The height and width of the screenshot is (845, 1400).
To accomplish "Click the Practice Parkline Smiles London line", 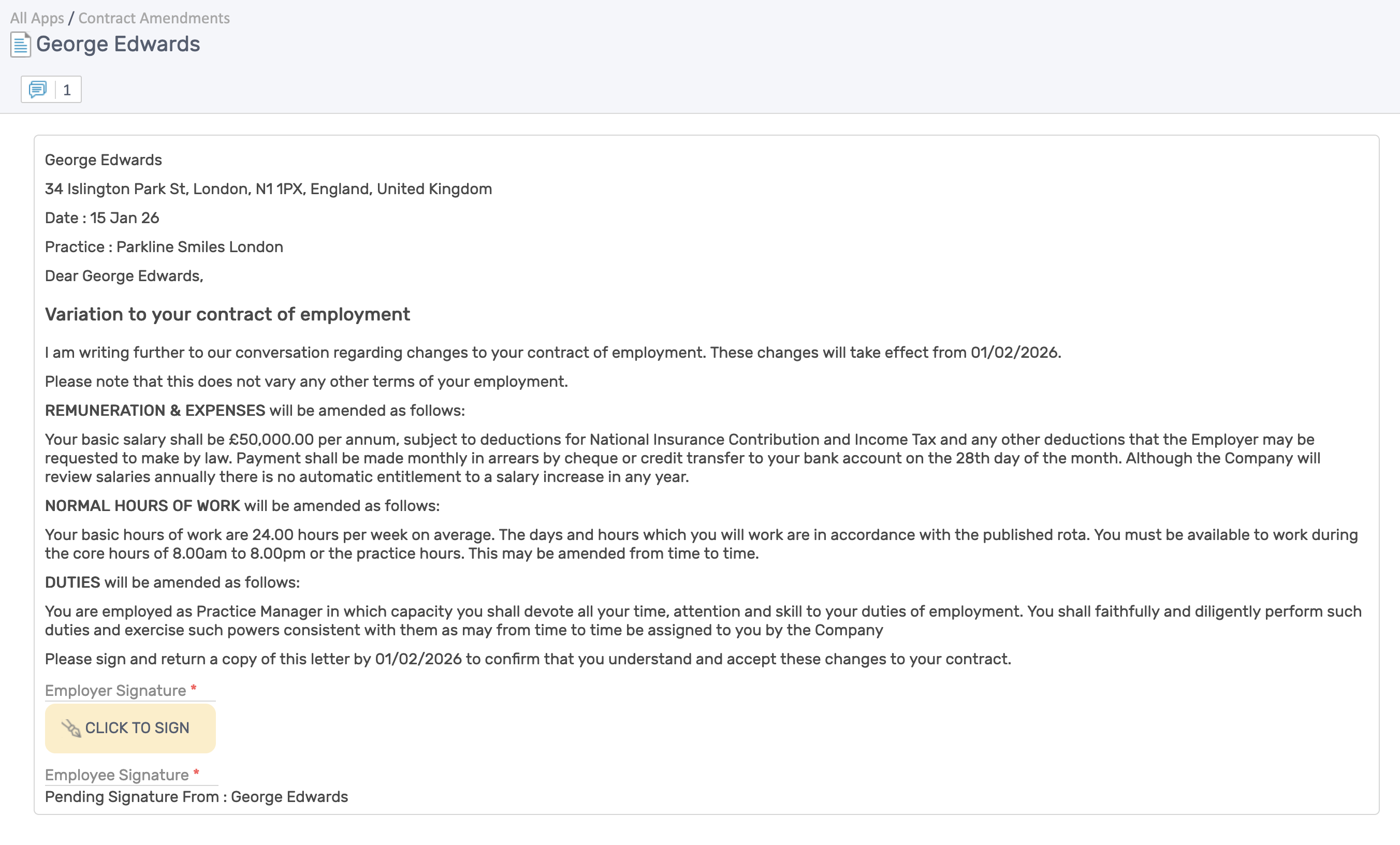I will (x=164, y=246).
